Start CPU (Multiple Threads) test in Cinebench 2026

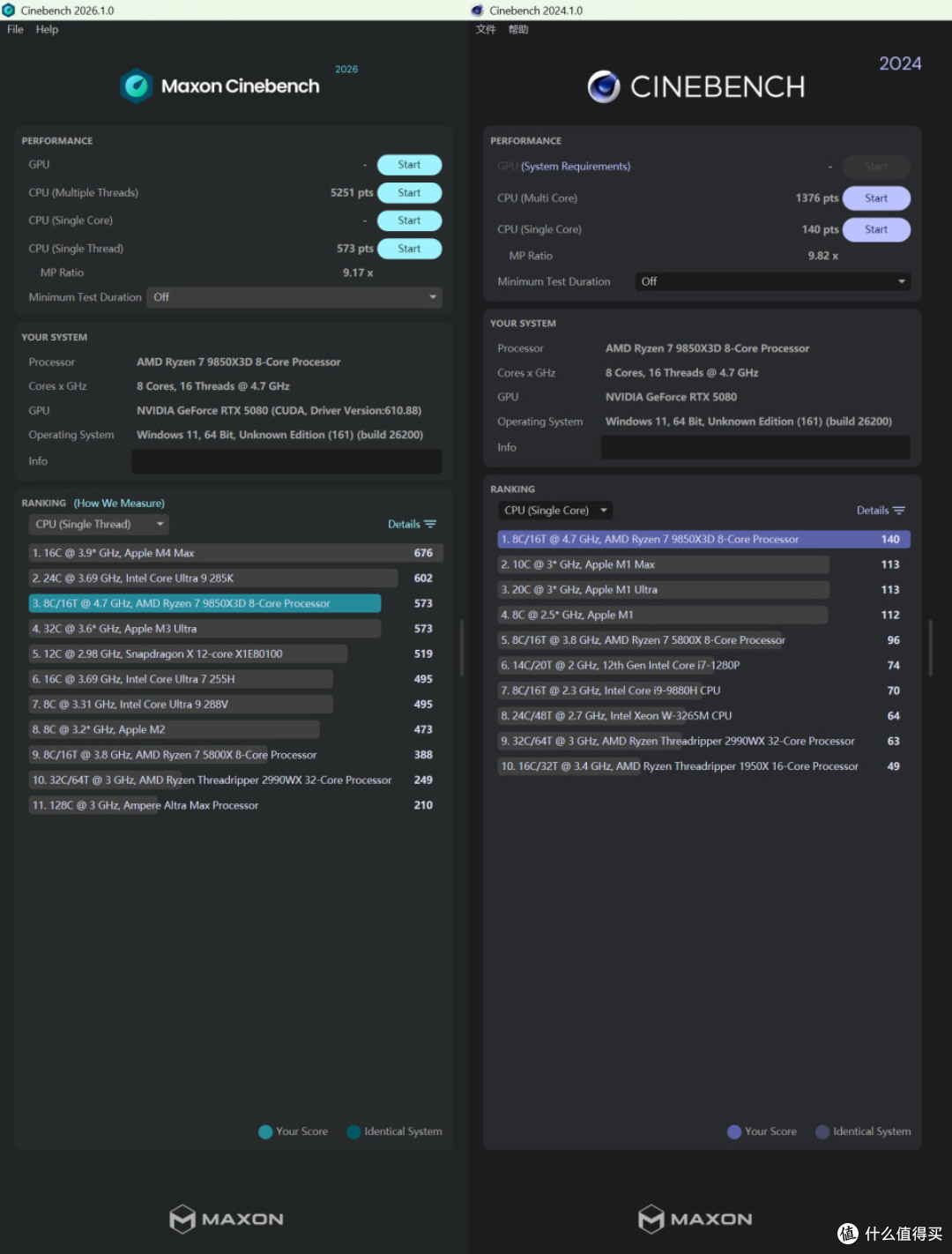(409, 193)
